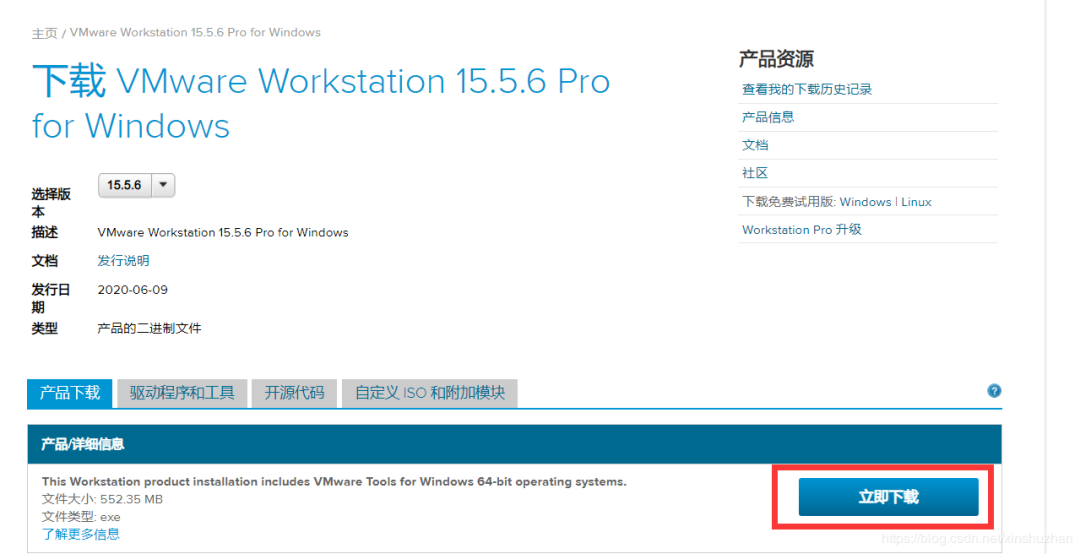1080x554 pixels.
Task: Click the blue help question mark icon
Action: pos(993,391)
